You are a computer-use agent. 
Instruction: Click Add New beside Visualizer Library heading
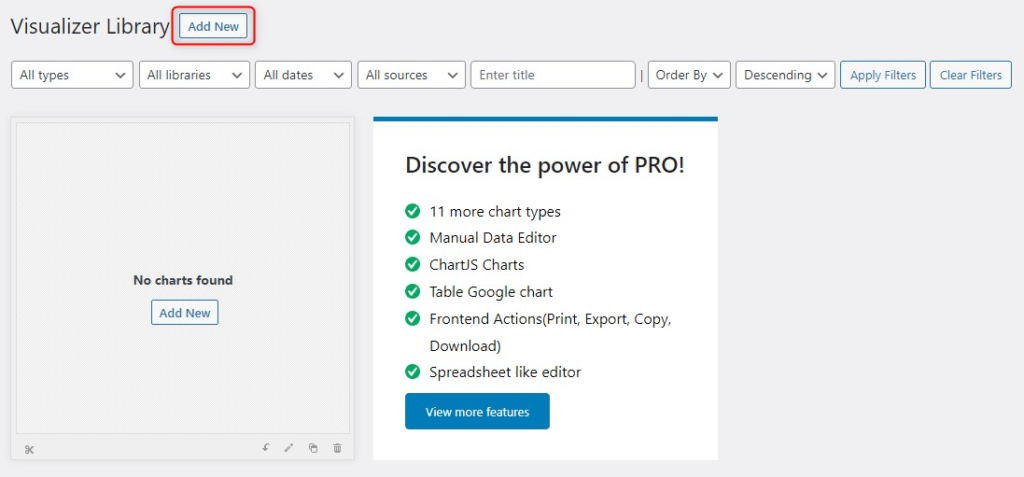(213, 26)
